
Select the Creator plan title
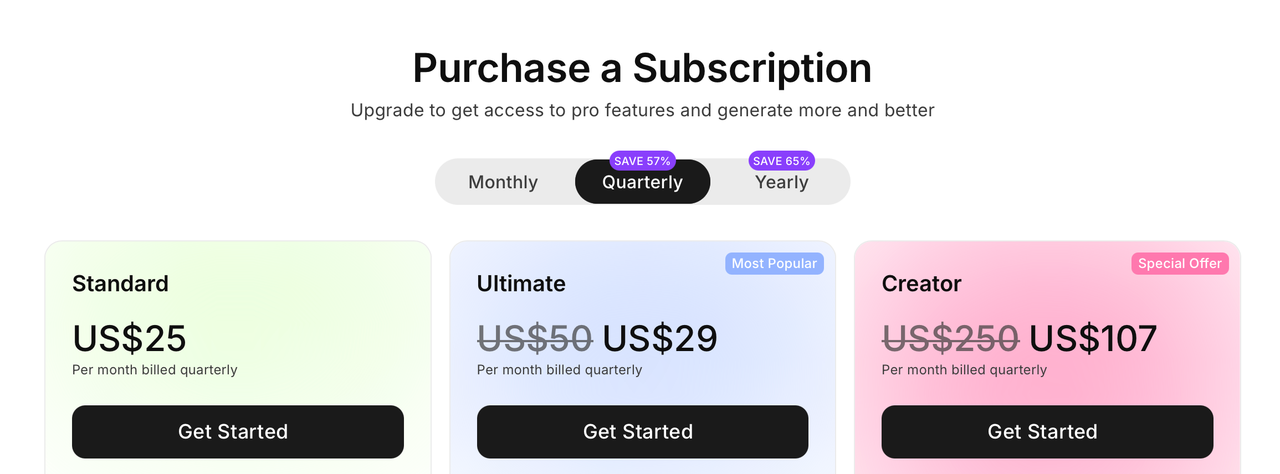pos(921,284)
